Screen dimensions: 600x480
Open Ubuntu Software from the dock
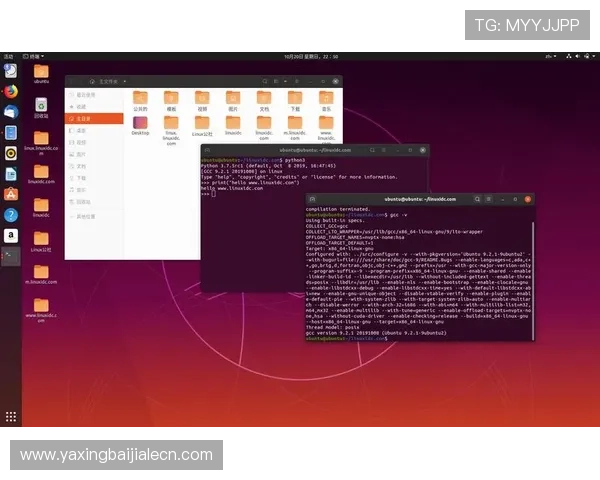[11, 194]
